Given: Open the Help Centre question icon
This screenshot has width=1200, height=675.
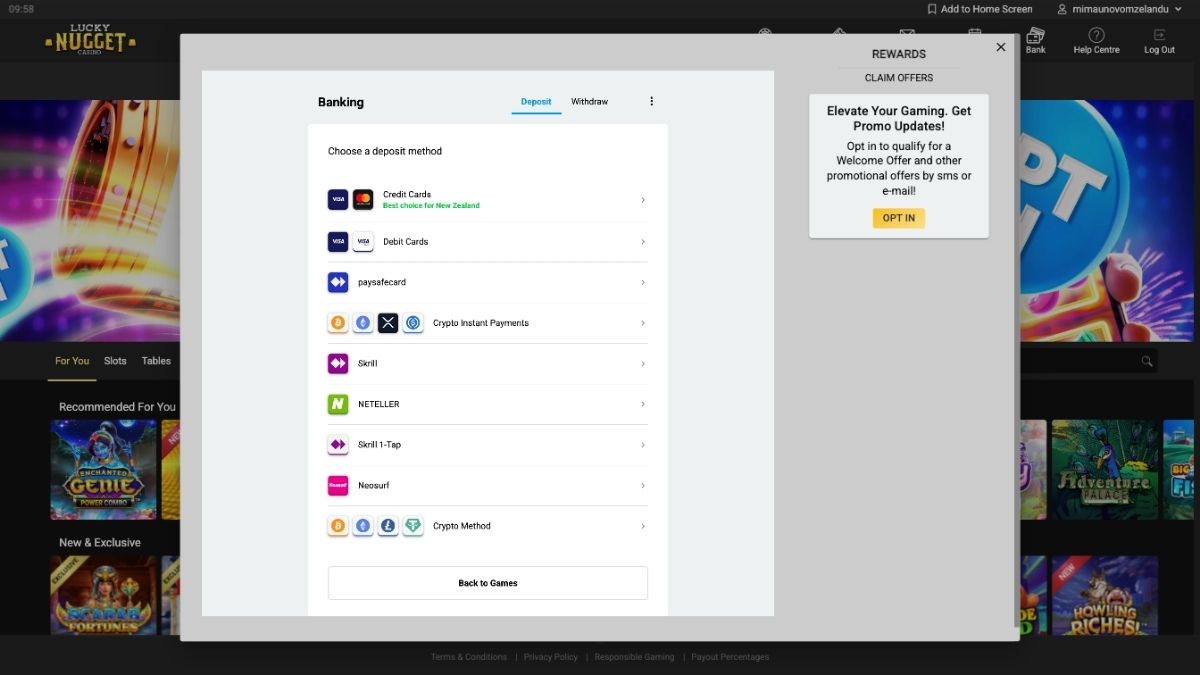Looking at the screenshot, I should tap(1096, 35).
